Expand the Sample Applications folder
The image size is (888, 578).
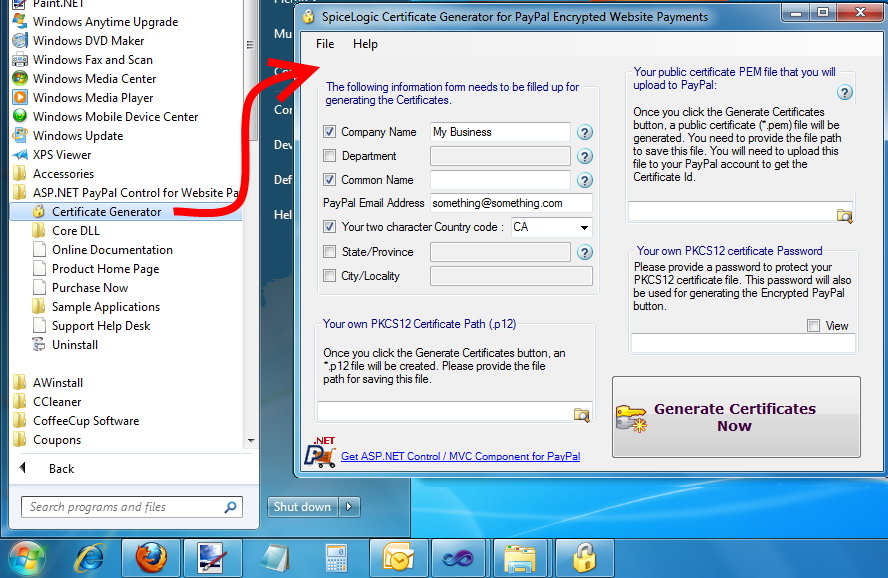click(x=106, y=307)
